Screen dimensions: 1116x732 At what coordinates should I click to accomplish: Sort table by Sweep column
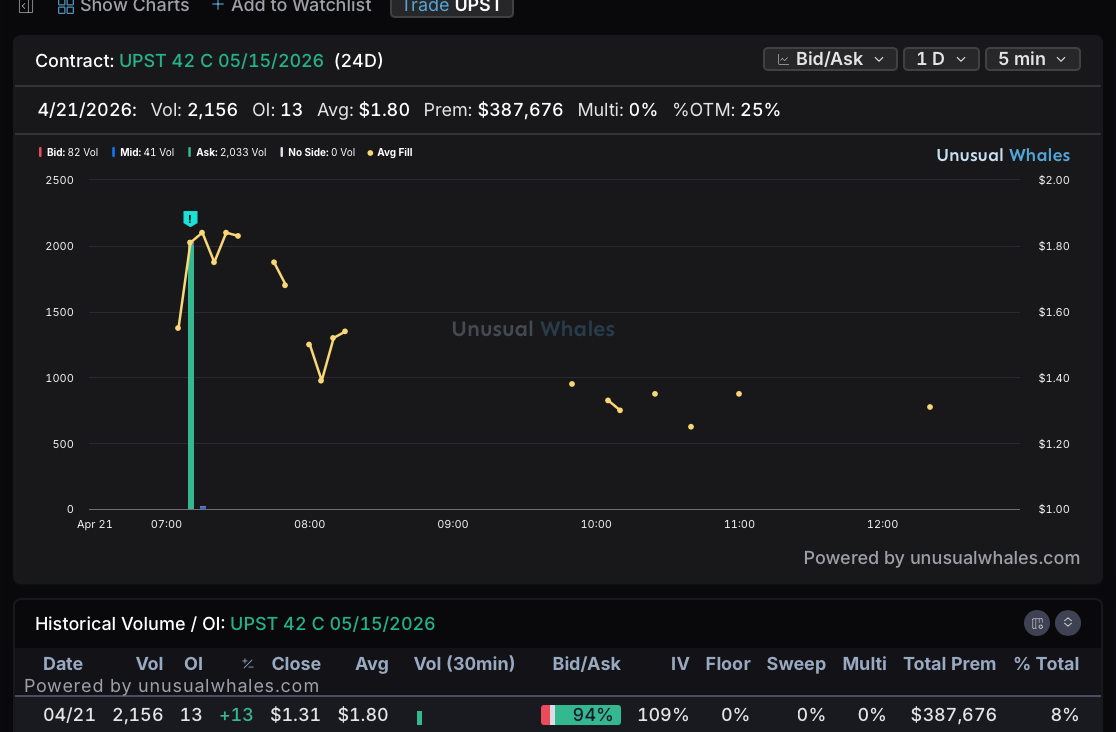coord(796,664)
